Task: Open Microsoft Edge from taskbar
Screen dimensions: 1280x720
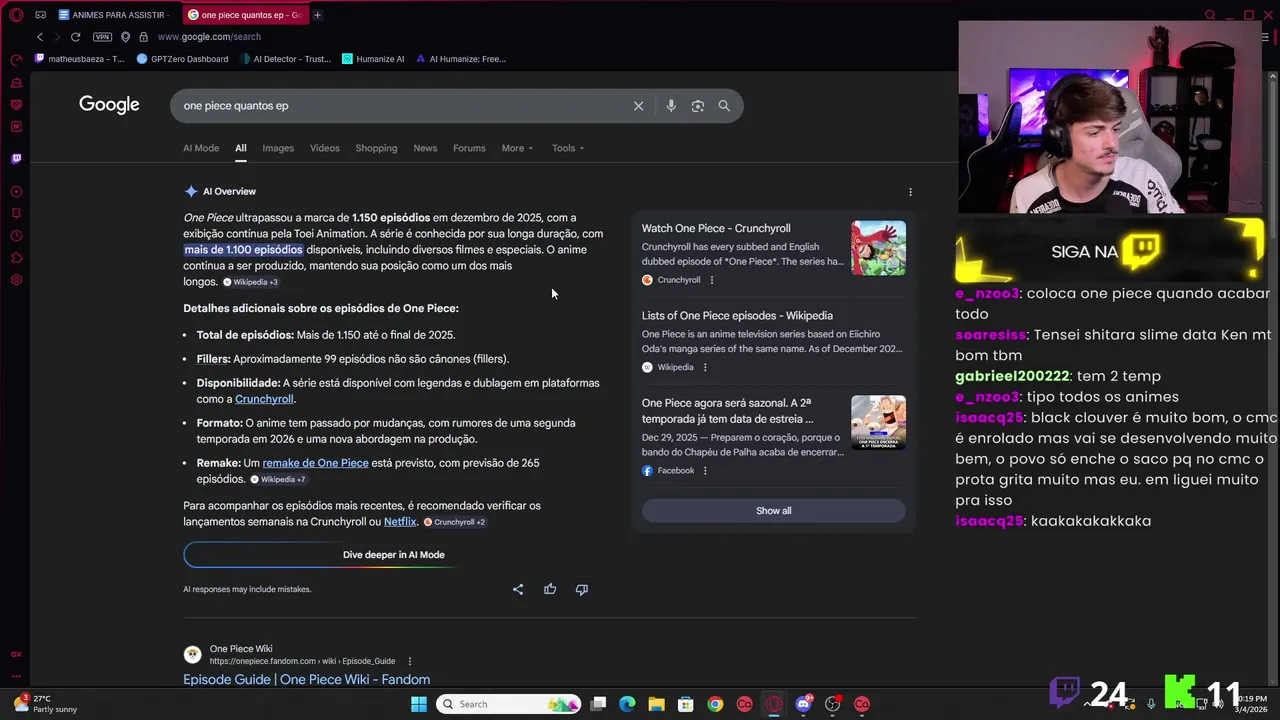Action: click(627, 704)
